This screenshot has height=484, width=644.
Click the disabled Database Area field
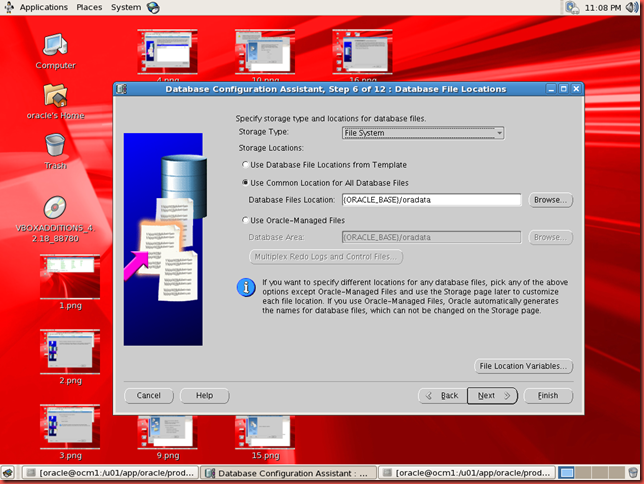pyautogui.click(x=431, y=237)
